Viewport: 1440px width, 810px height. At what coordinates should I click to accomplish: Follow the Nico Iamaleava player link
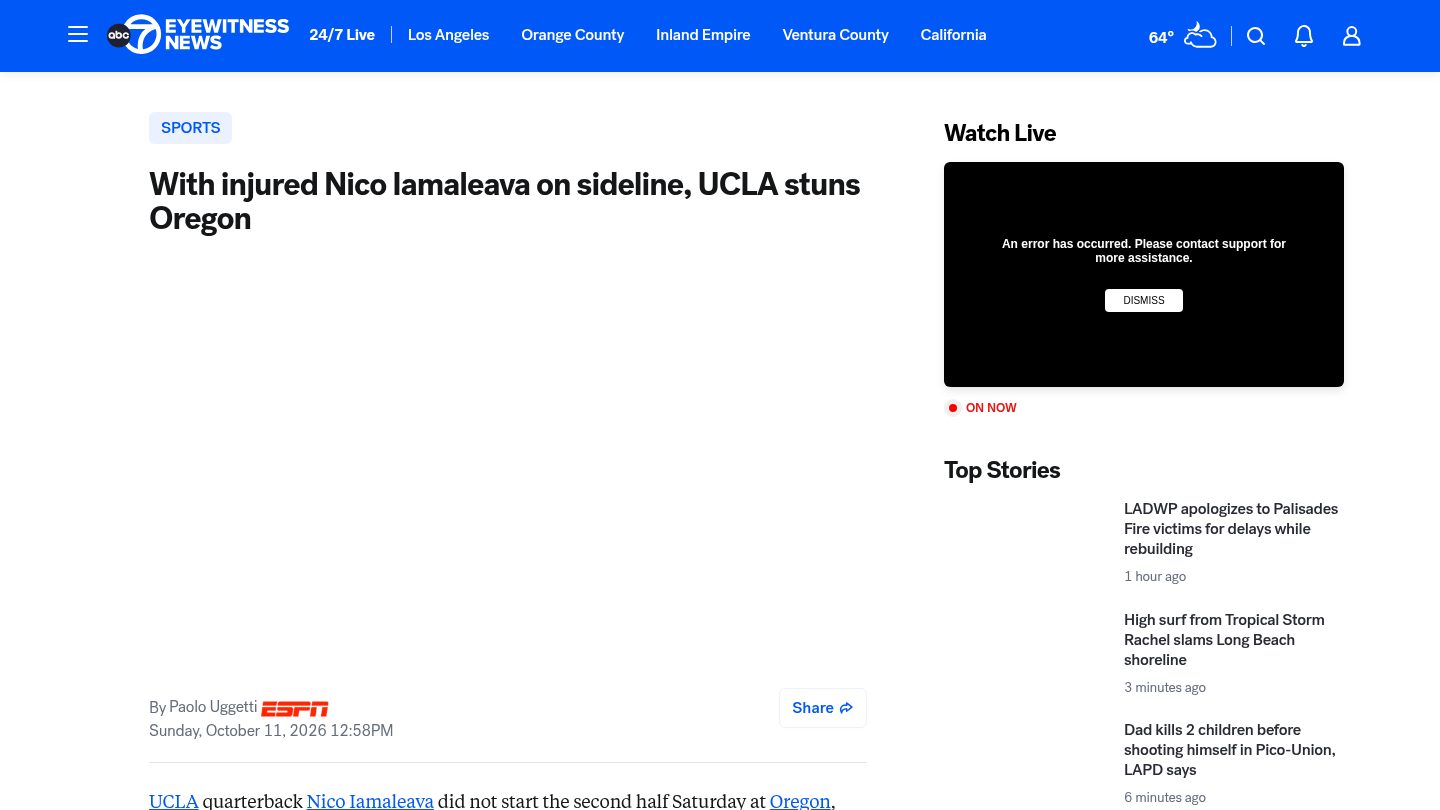tap(370, 801)
